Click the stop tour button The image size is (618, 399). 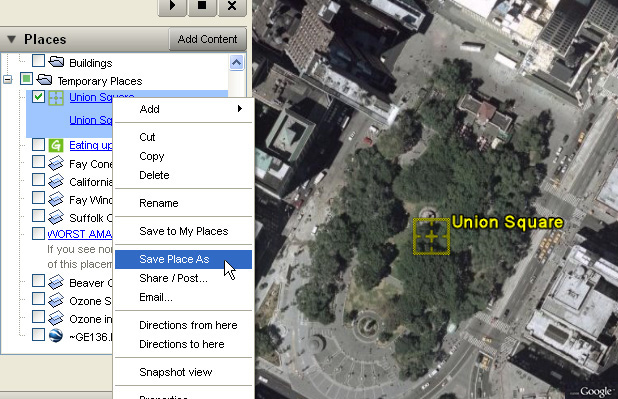pyautogui.click(x=202, y=6)
